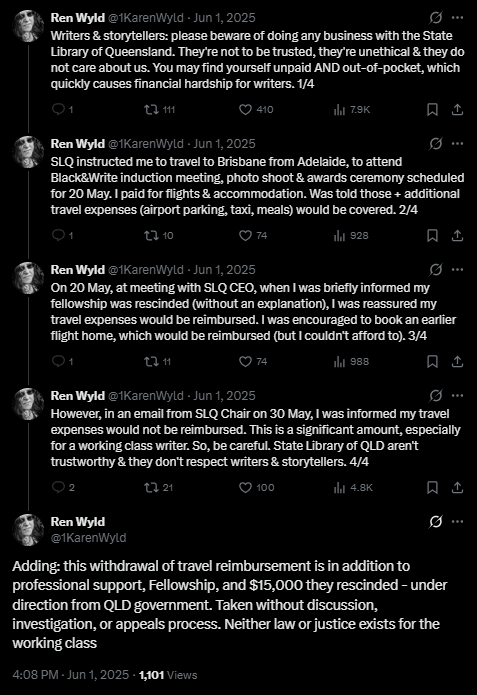The width and height of the screenshot is (477, 695).
Task: View analytics showing 4.8K views
Action: coord(353,487)
